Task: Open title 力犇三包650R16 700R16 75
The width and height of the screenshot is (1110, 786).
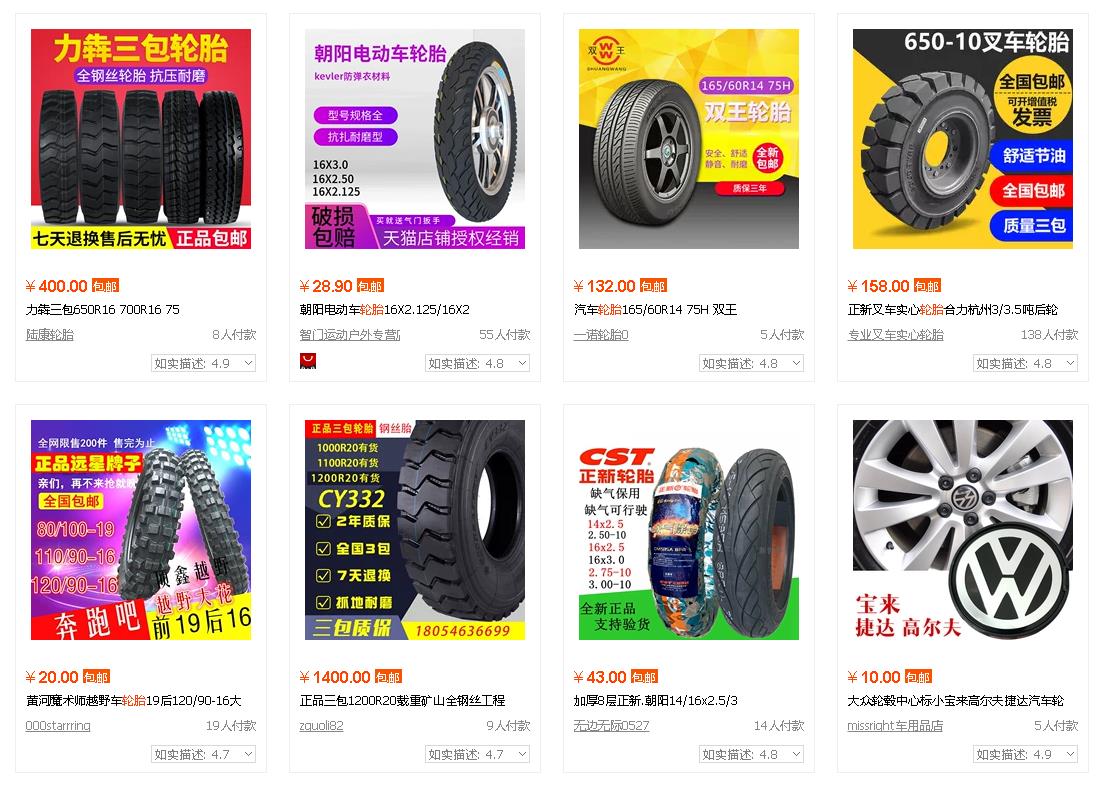Action: coord(103,309)
